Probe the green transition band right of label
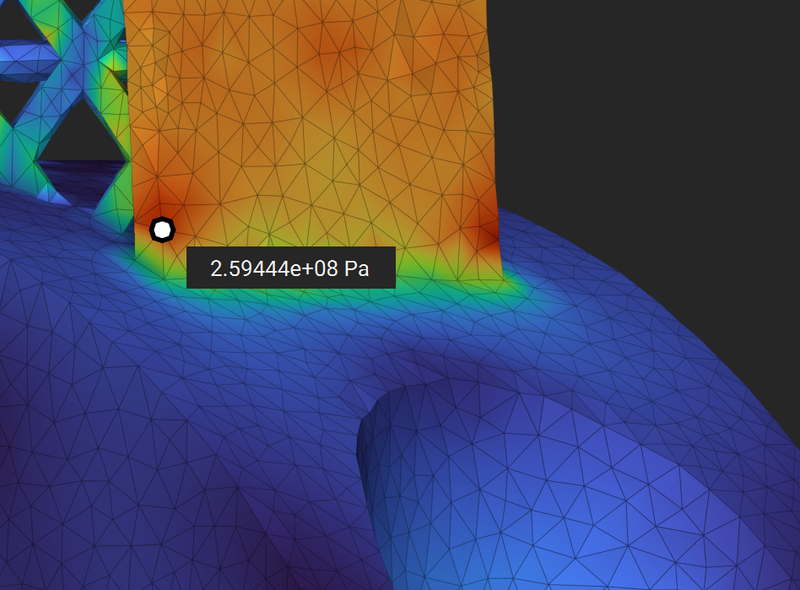800x590 pixels. click(x=440, y=275)
